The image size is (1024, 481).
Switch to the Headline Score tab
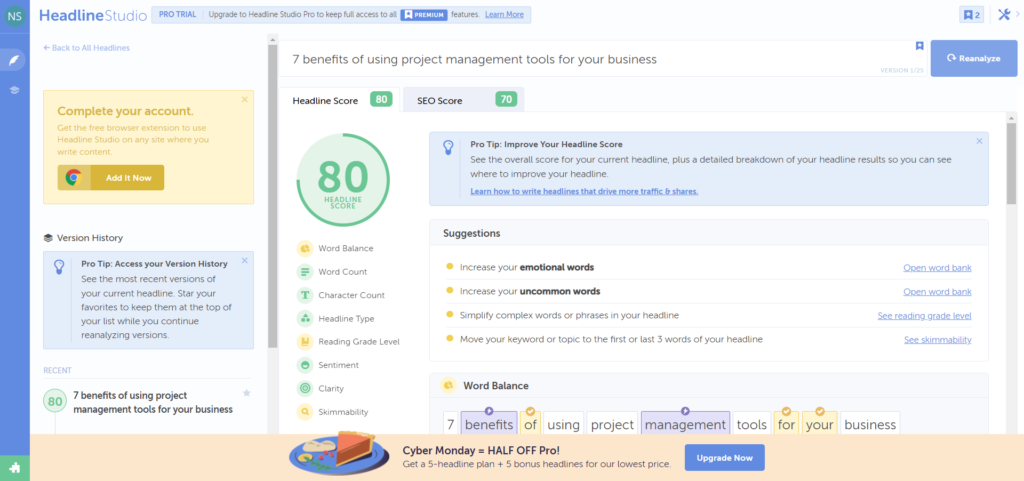[340, 100]
